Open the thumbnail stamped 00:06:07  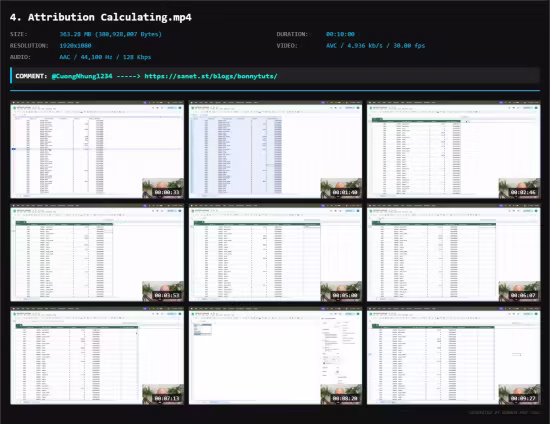point(454,253)
